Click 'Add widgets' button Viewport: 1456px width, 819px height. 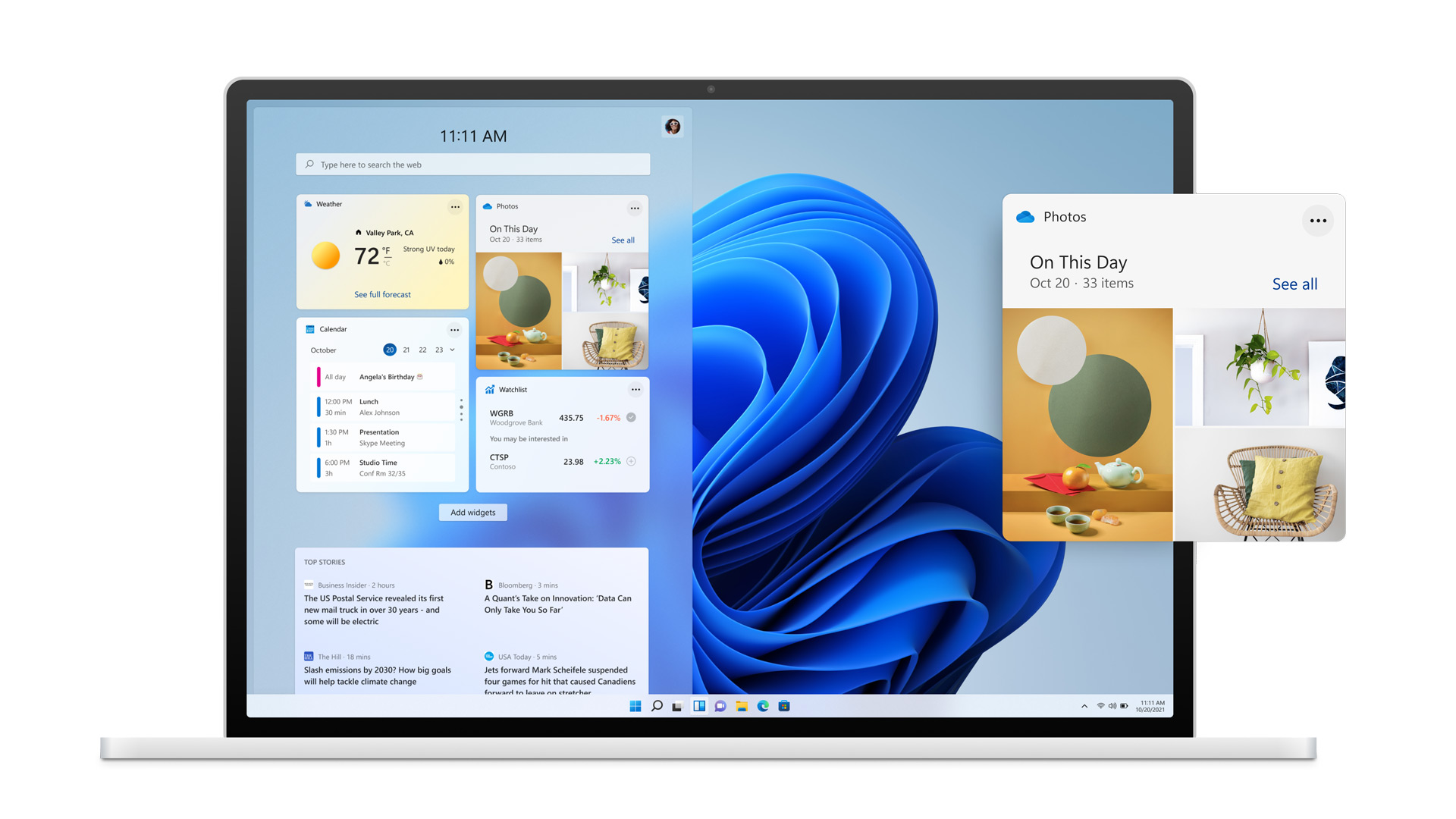point(473,512)
